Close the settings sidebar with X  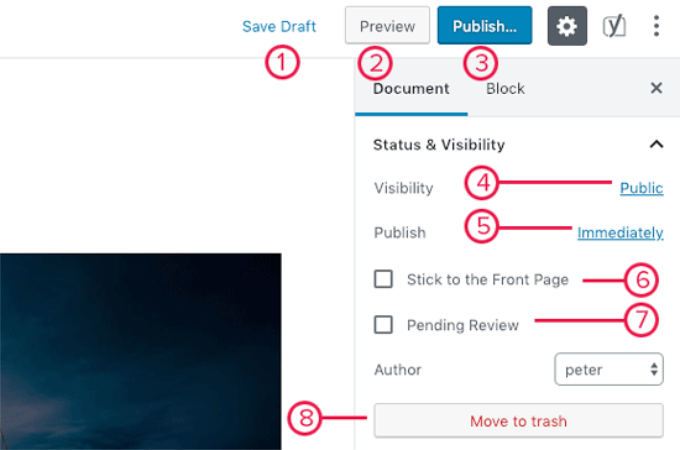tap(656, 88)
